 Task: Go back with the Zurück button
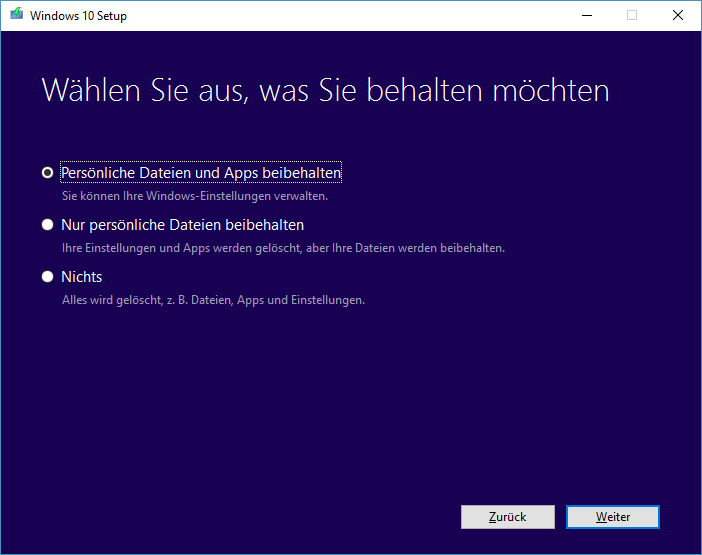tap(508, 517)
